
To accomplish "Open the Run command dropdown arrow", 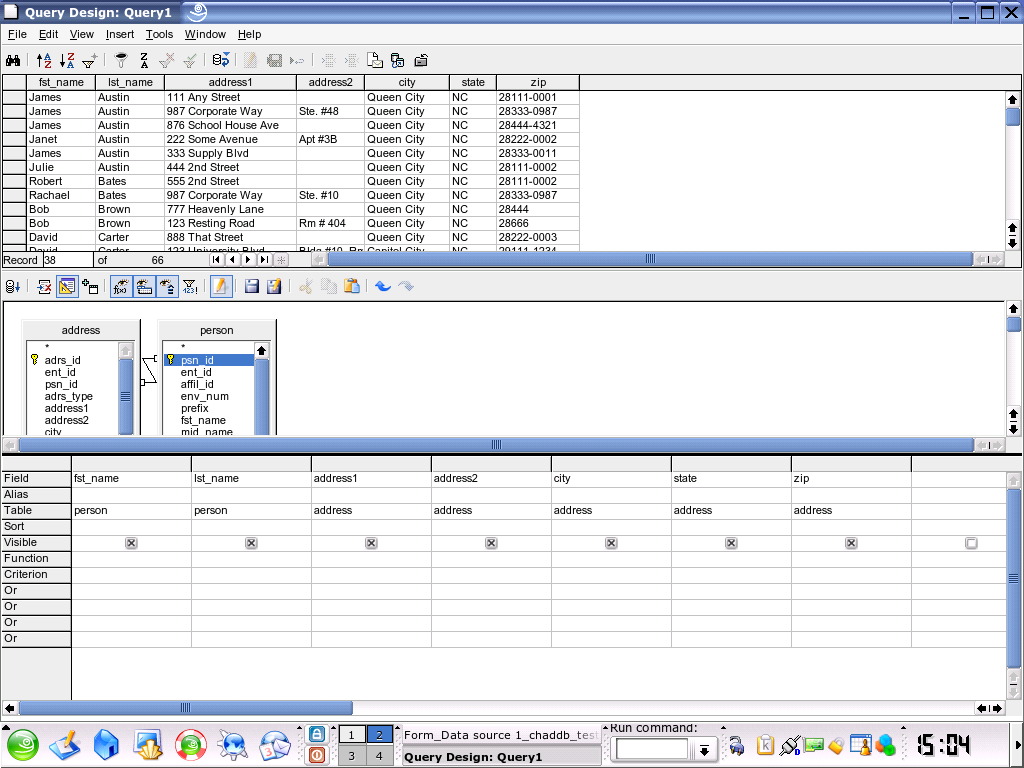I will click(704, 750).
